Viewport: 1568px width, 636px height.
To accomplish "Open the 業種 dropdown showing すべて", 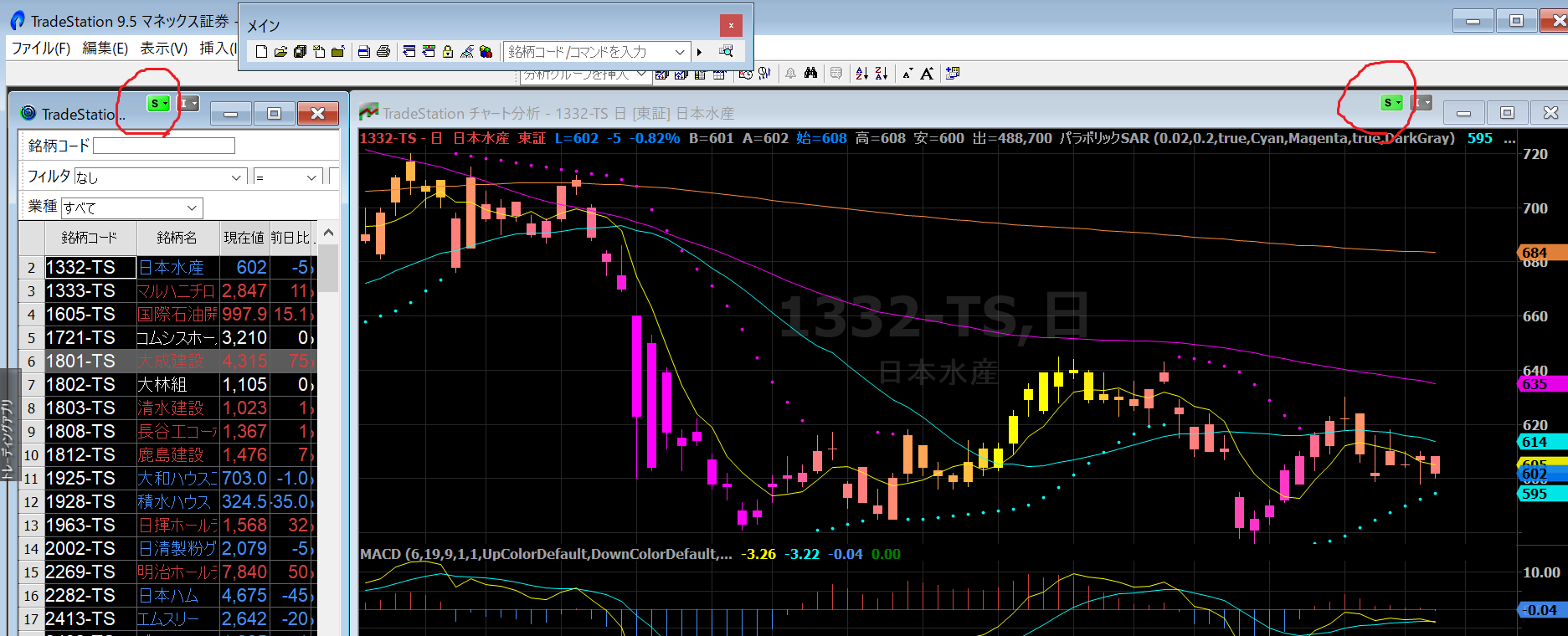I will pos(132,208).
